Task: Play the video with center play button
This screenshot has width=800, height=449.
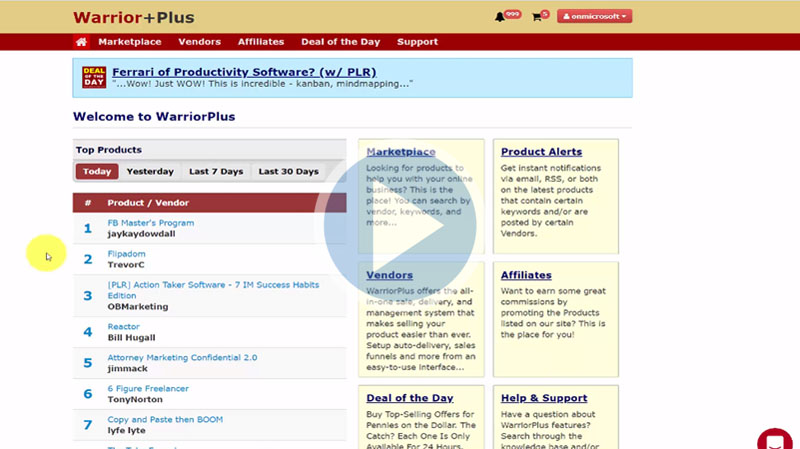Action: point(400,228)
